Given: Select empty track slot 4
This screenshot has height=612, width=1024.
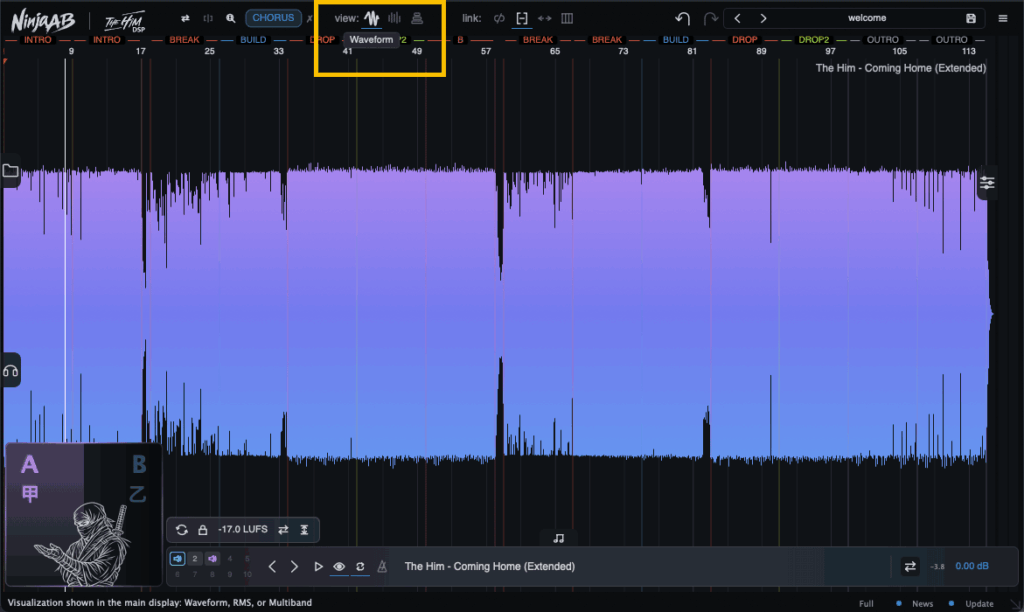Looking at the screenshot, I should (230, 558).
